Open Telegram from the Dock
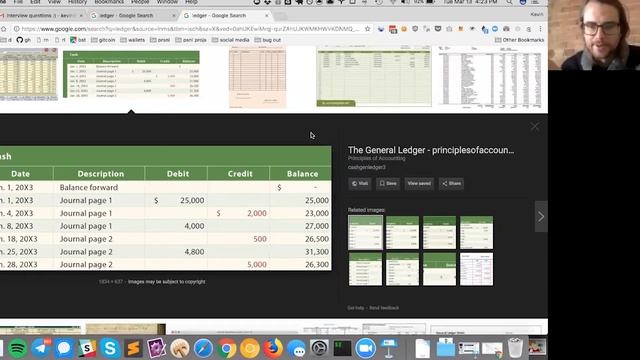 click(41, 348)
